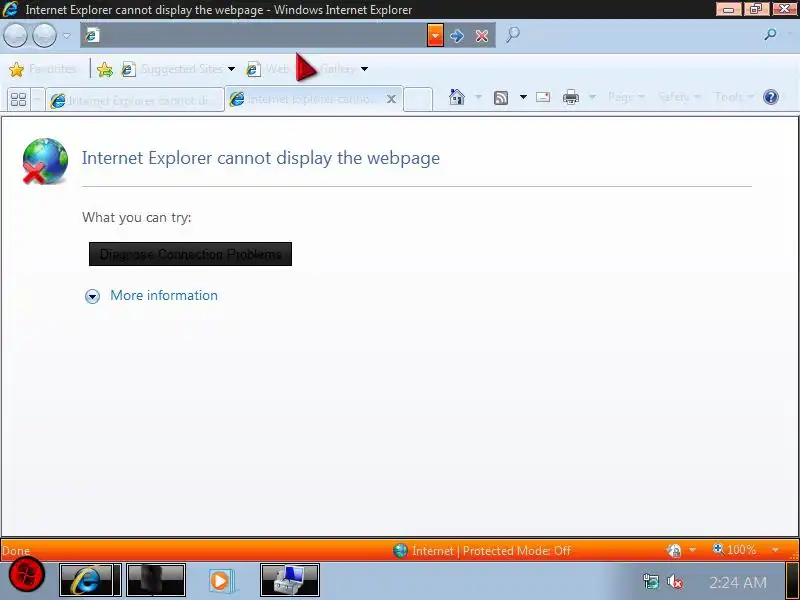Click the Internet Explorer taskbar icon
The image size is (800, 600).
pyautogui.click(x=90, y=580)
